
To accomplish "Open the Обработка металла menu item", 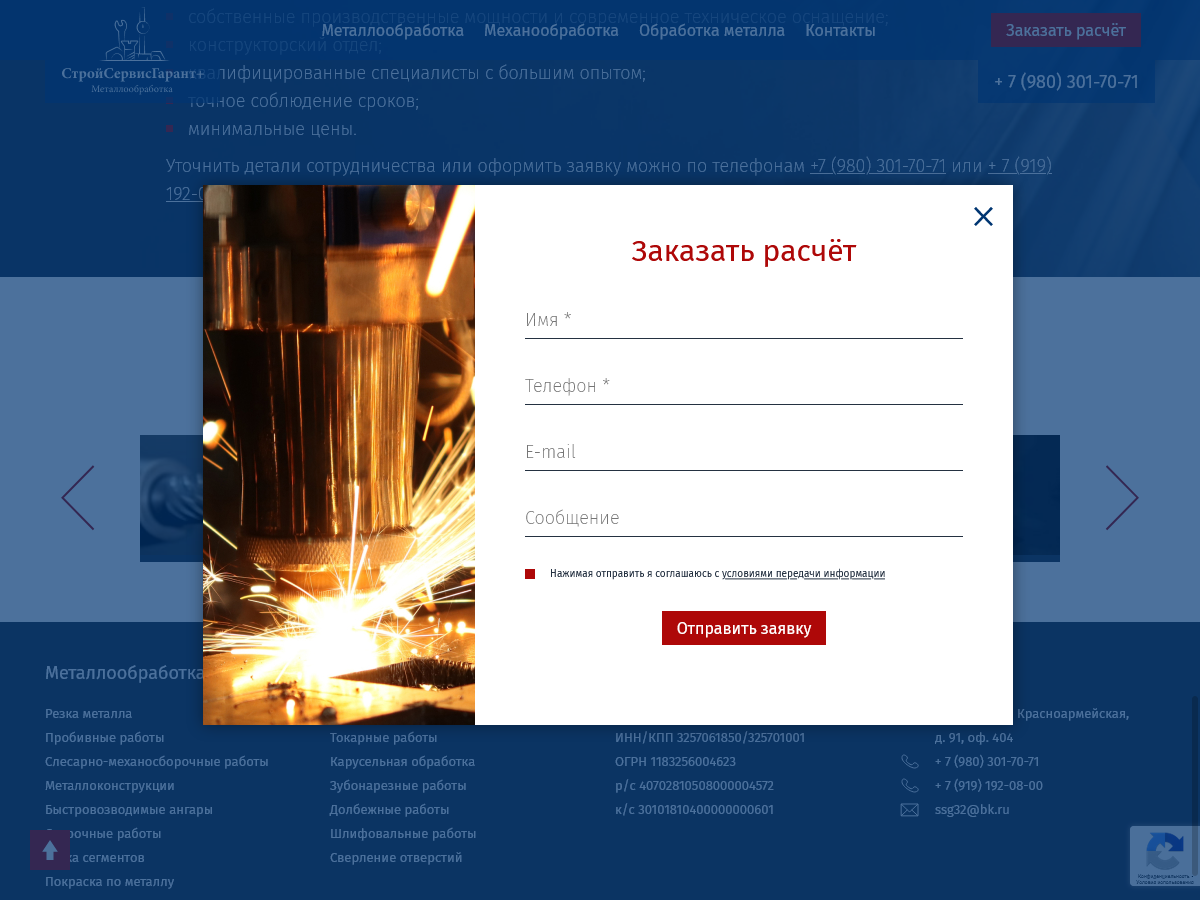I will pyautogui.click(x=711, y=31).
